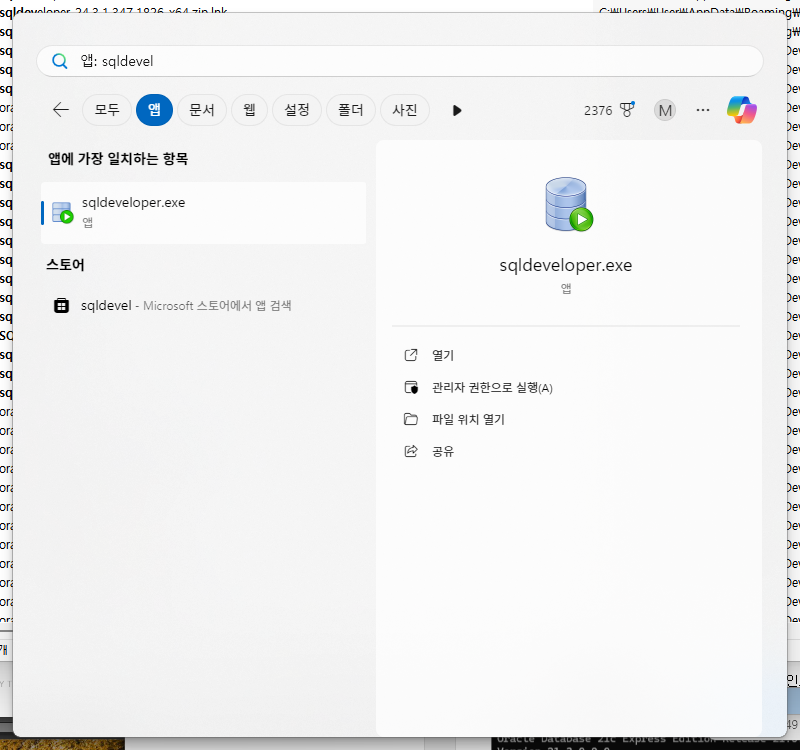Open the 2376 rewards points badge
Screen dimensions: 800x750
tap(609, 110)
